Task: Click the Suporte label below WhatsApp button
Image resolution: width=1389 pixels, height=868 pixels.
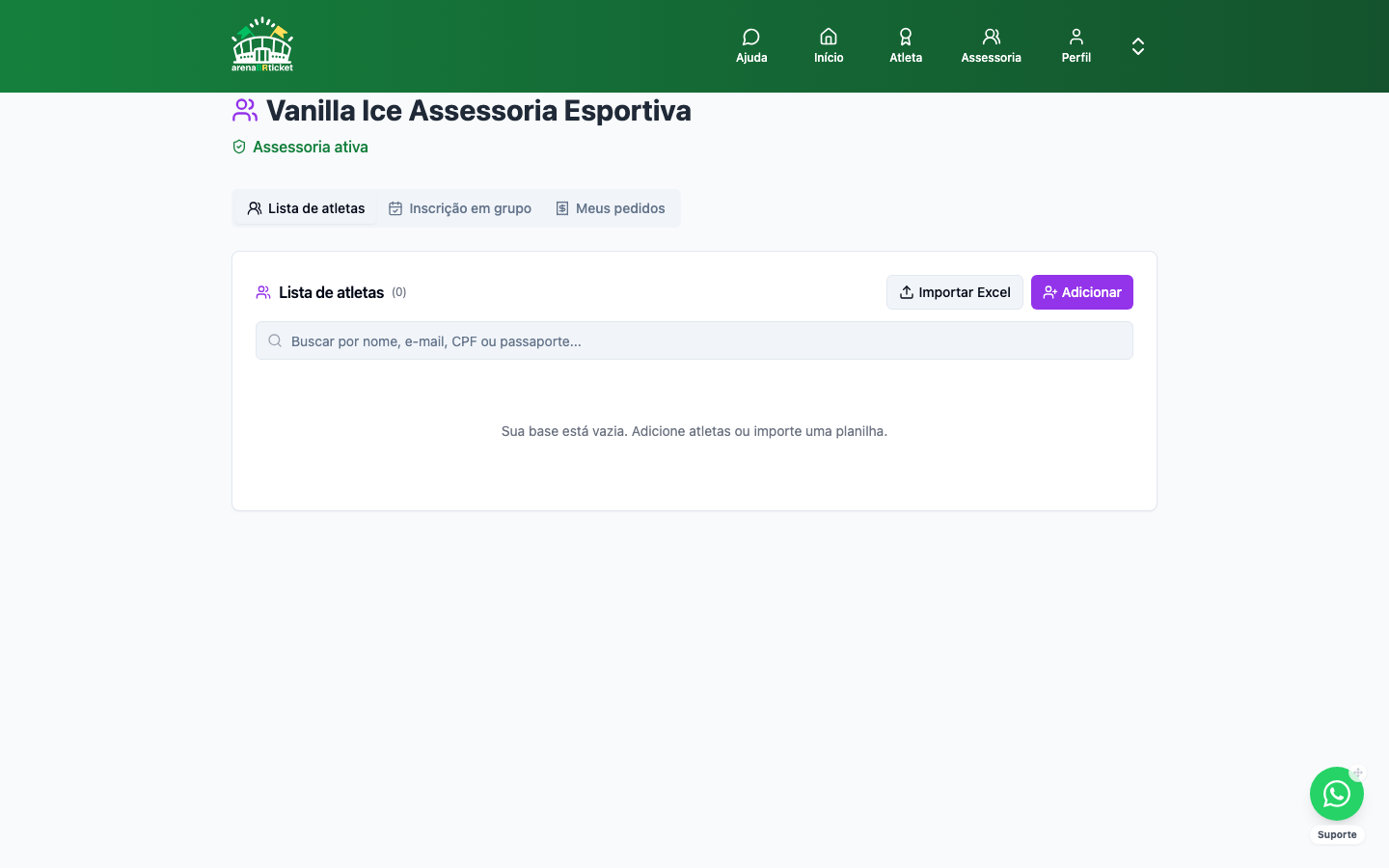Action: pyautogui.click(x=1337, y=835)
